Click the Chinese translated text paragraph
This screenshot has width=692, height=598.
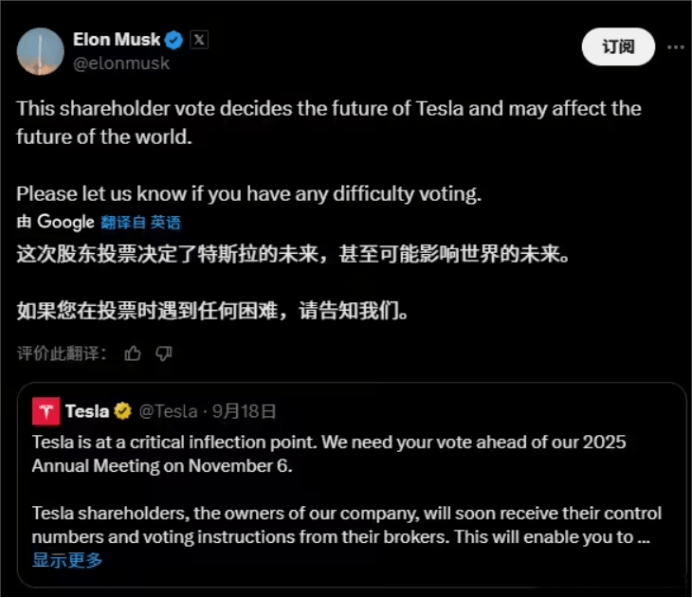[x=293, y=282]
